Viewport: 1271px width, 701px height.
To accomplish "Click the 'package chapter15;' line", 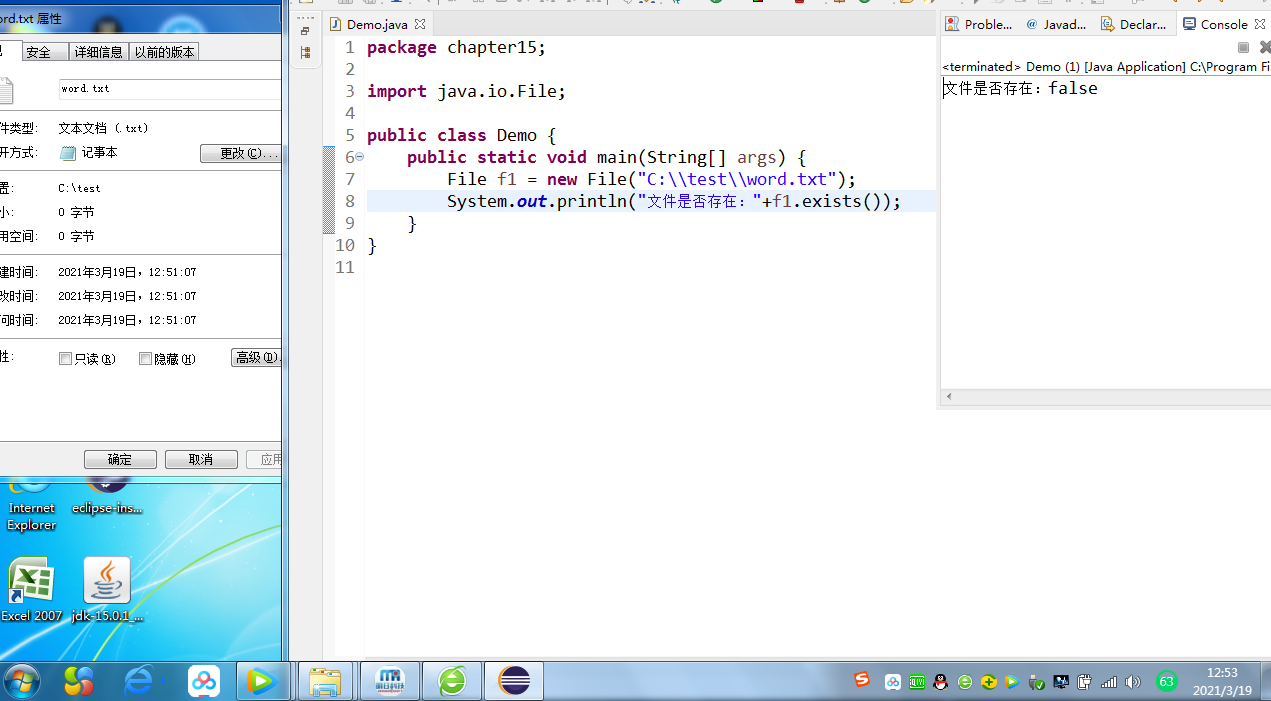I will click(456, 47).
